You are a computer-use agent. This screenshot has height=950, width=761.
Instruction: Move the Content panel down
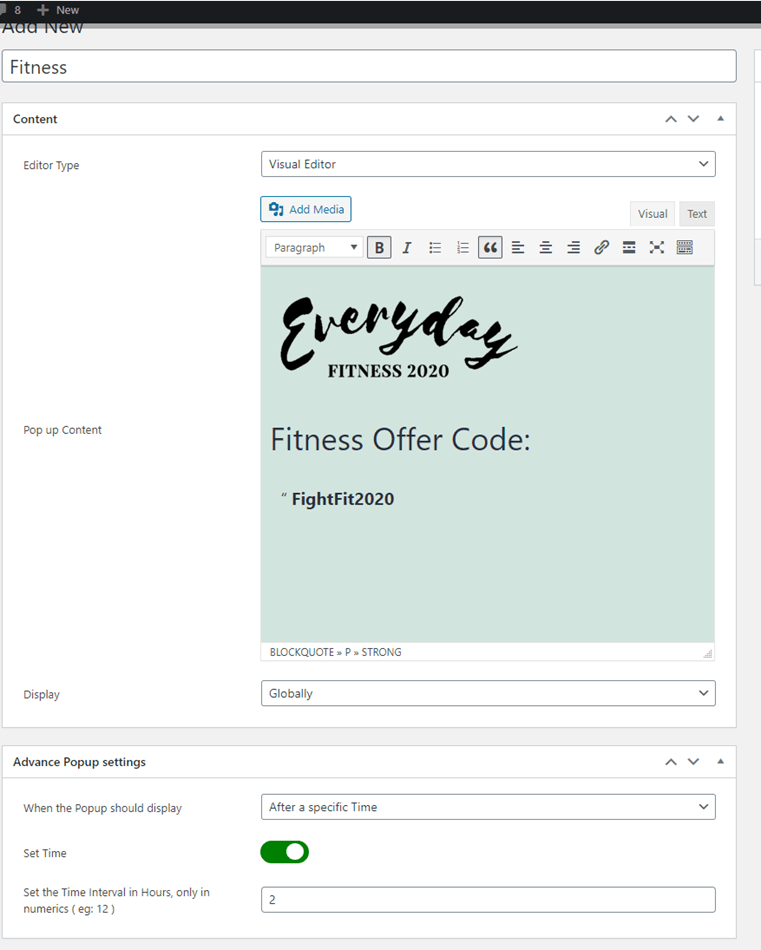[x=693, y=119]
